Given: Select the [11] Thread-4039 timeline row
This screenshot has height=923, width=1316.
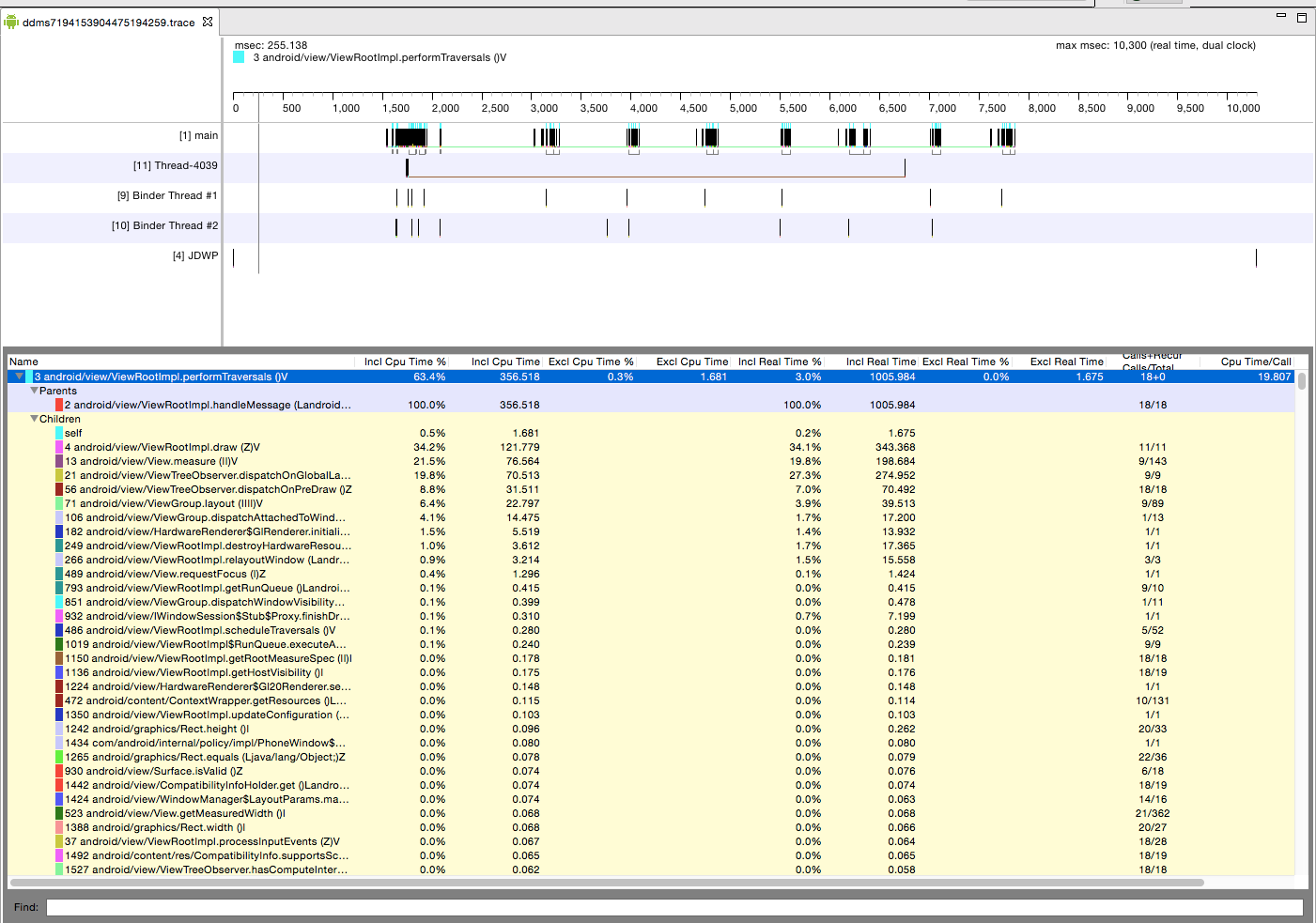Looking at the screenshot, I should 175,165.
